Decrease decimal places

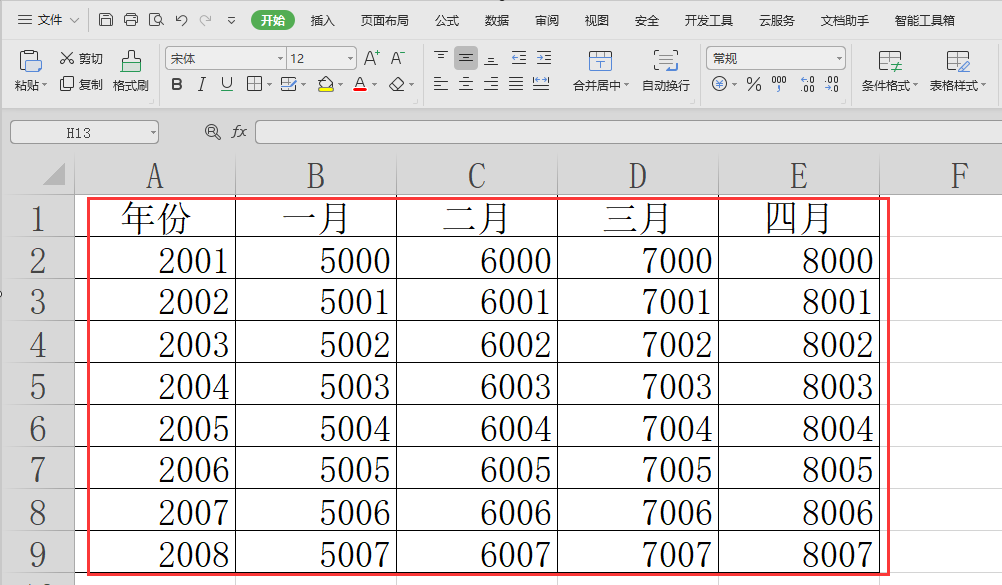pyautogui.click(x=831, y=84)
